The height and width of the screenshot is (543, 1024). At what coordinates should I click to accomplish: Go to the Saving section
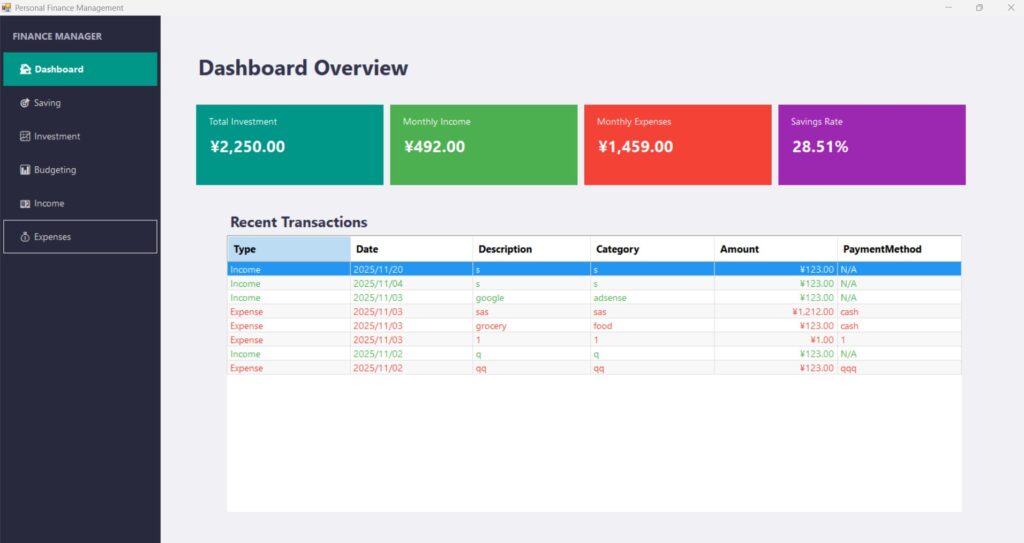click(80, 103)
